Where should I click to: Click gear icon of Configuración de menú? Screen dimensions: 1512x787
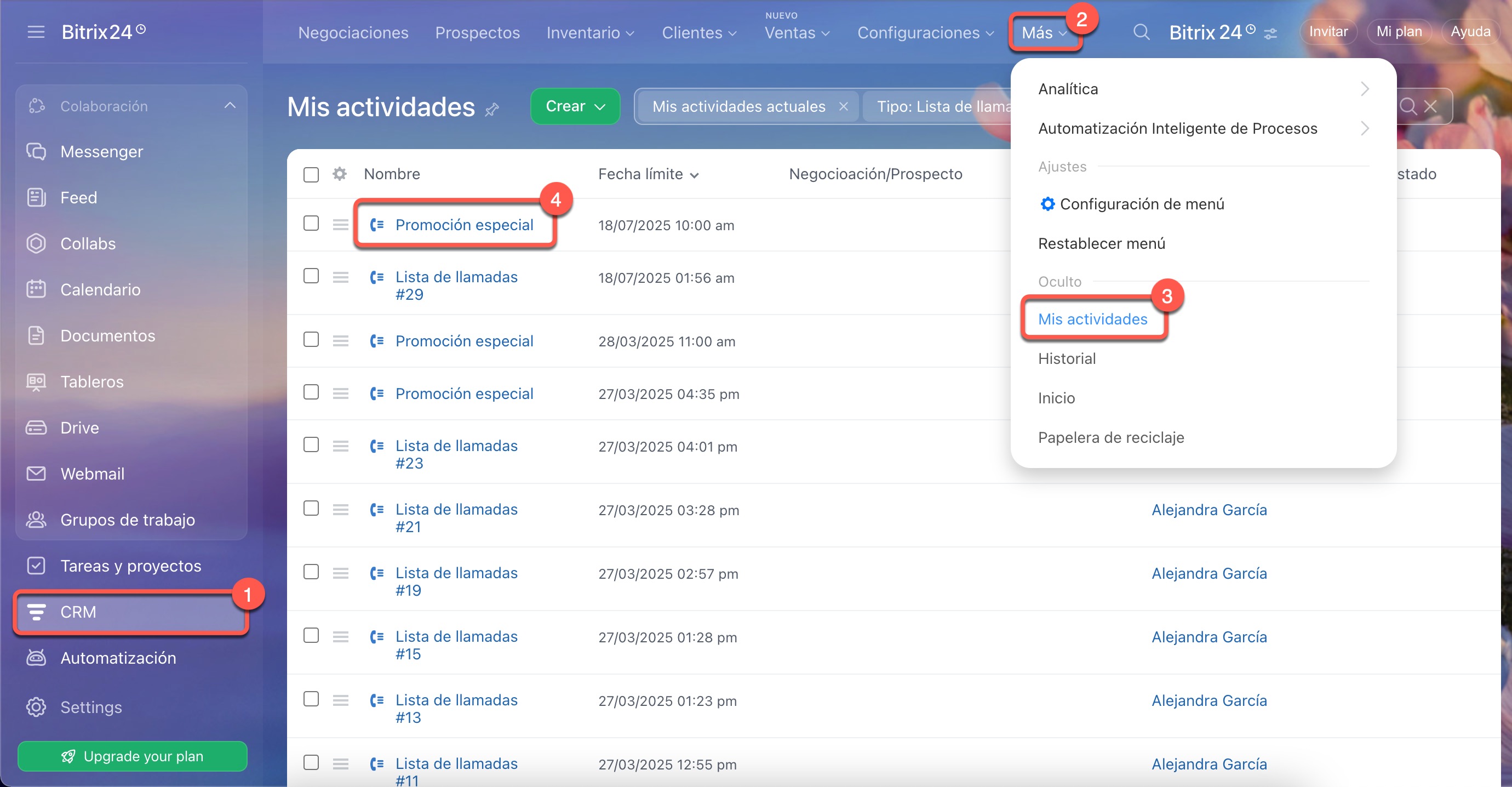[1047, 204]
